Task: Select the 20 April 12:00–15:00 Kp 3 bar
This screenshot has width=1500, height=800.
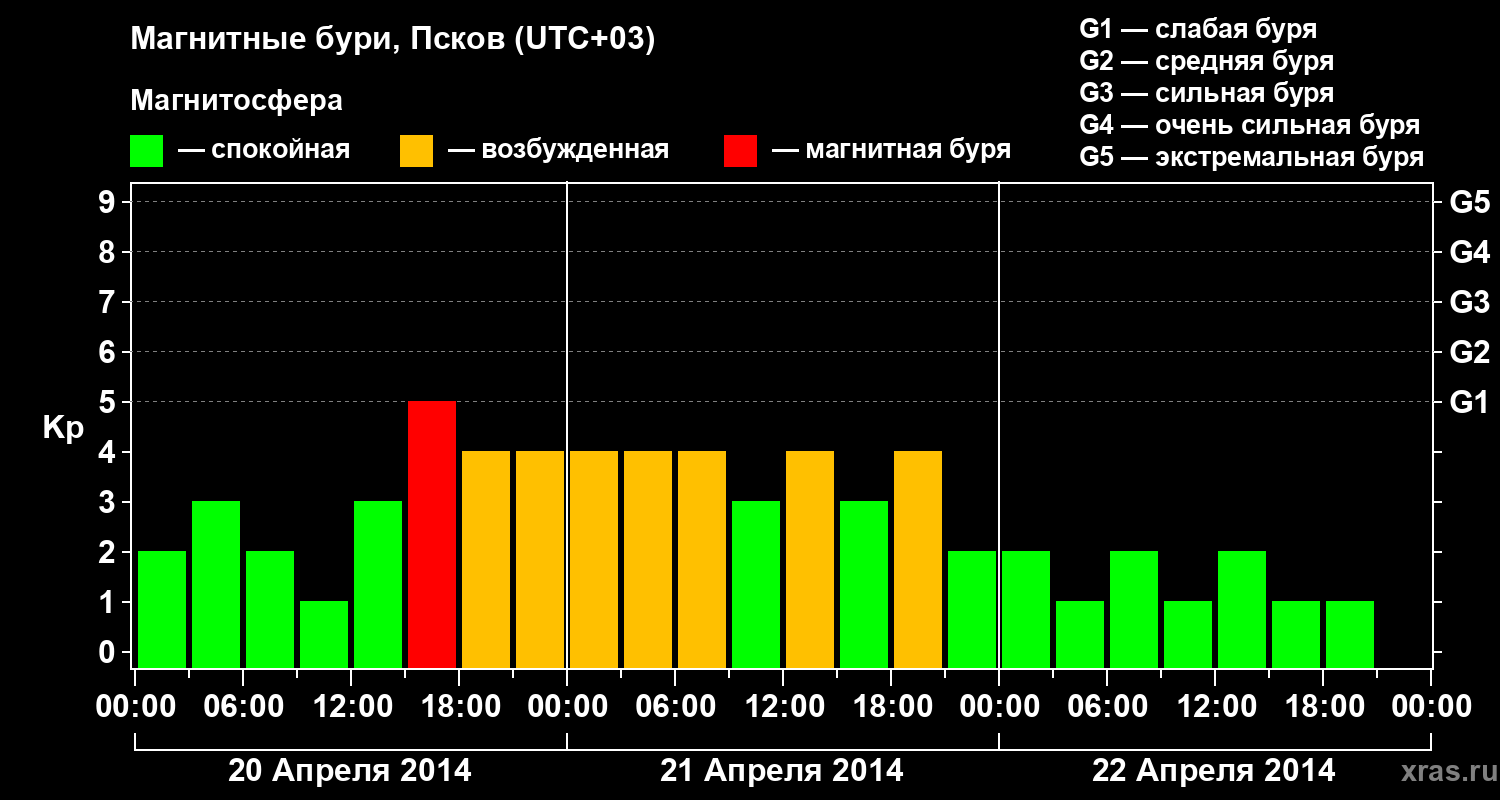Action: tap(378, 584)
